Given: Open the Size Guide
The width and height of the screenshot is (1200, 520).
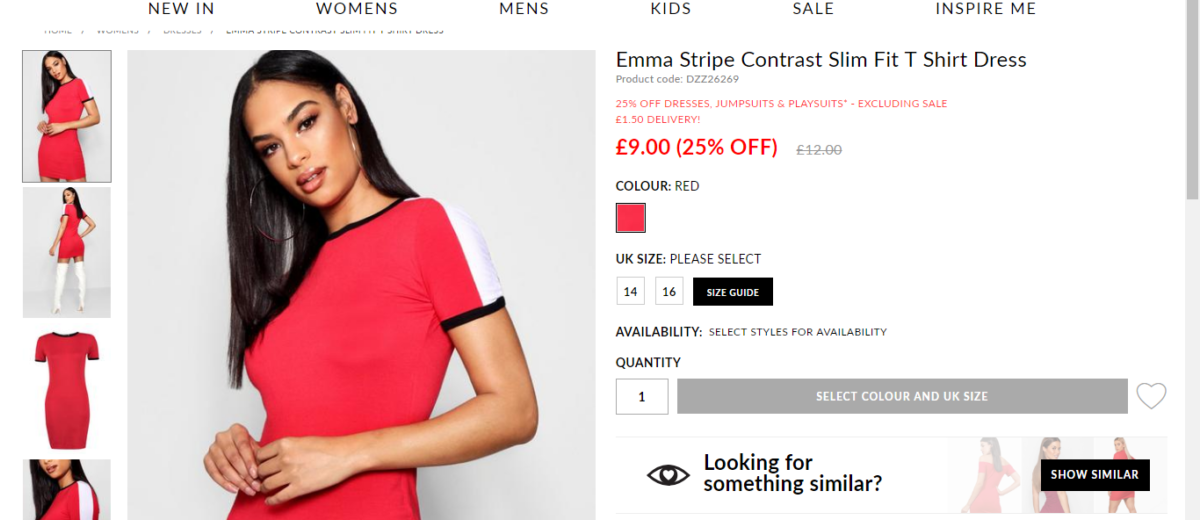Looking at the screenshot, I should click(733, 292).
